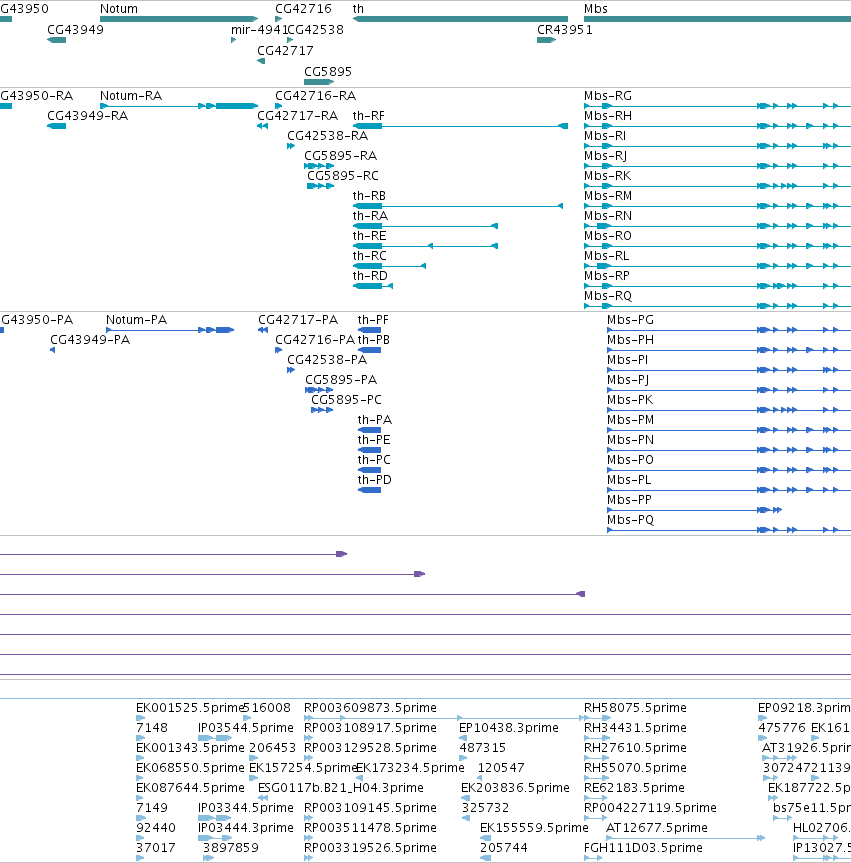Select the Notum gene feature
Image resolution: width=851 pixels, height=863 pixels.
point(179,19)
